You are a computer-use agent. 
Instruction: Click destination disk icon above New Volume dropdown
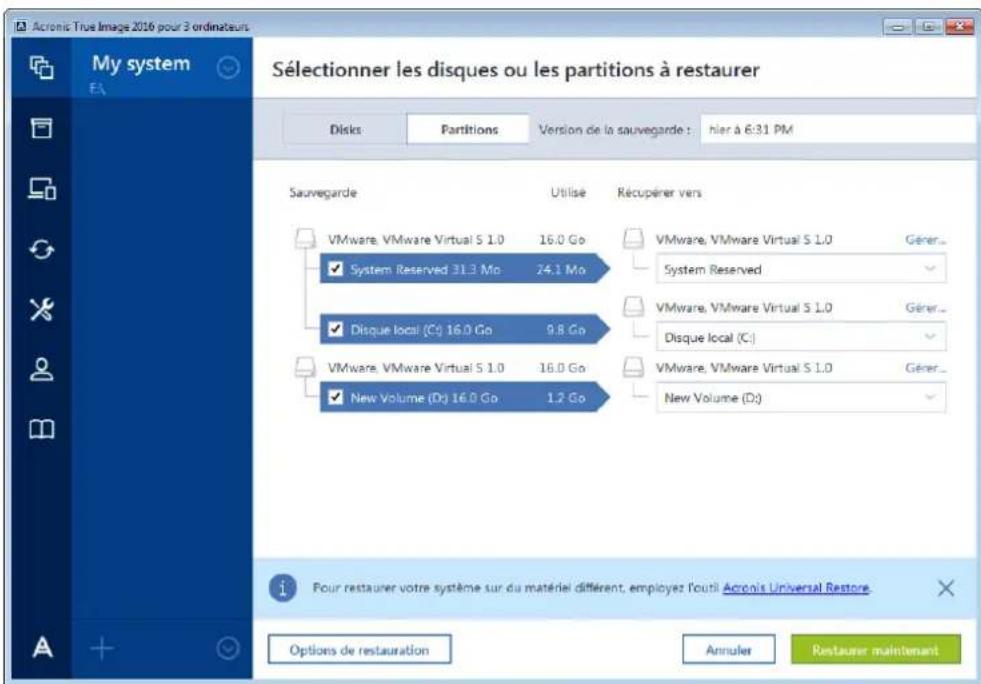(633, 367)
